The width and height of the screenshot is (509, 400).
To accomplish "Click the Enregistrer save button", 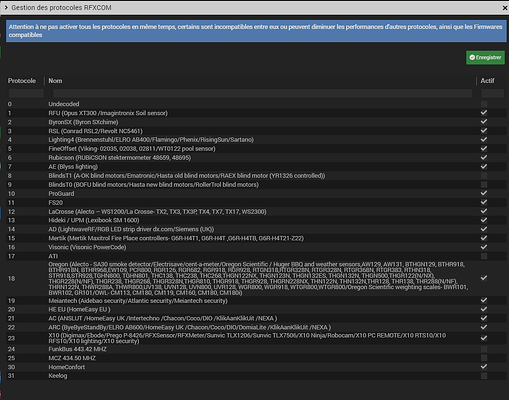I will click(485, 58).
